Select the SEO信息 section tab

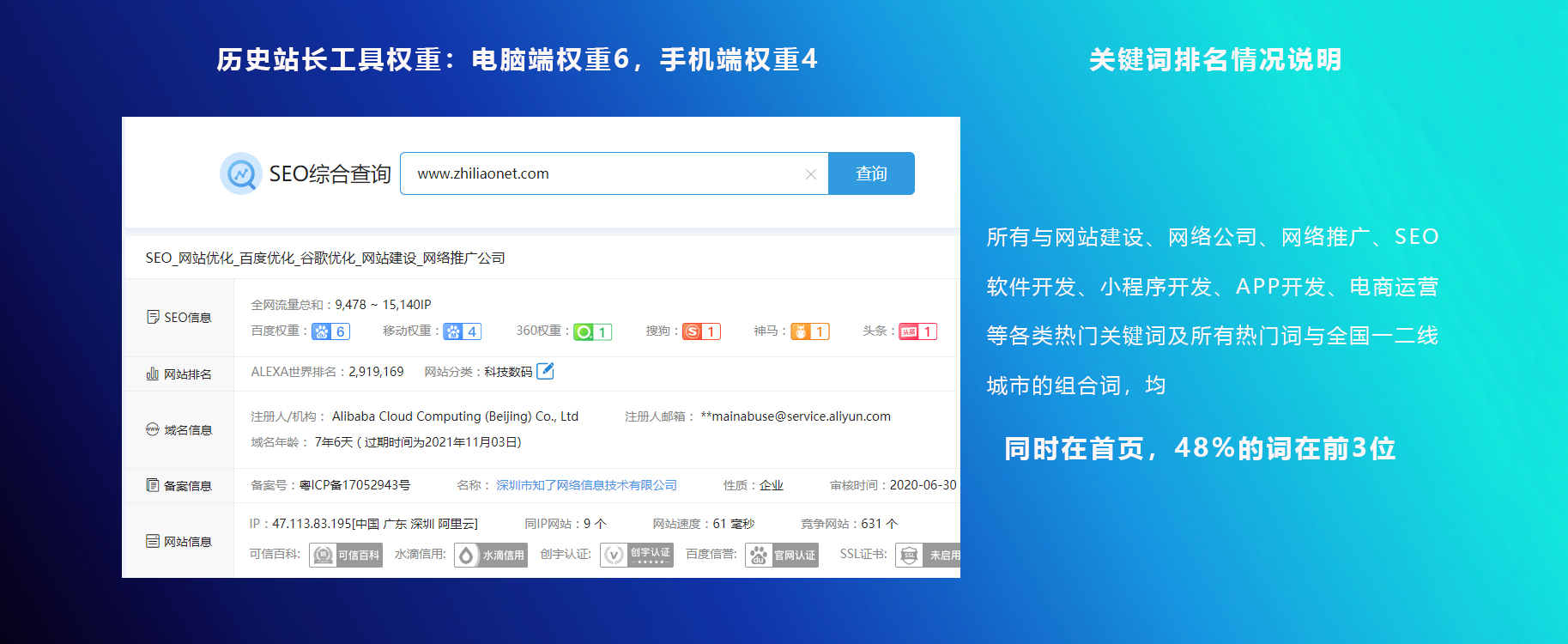(179, 318)
